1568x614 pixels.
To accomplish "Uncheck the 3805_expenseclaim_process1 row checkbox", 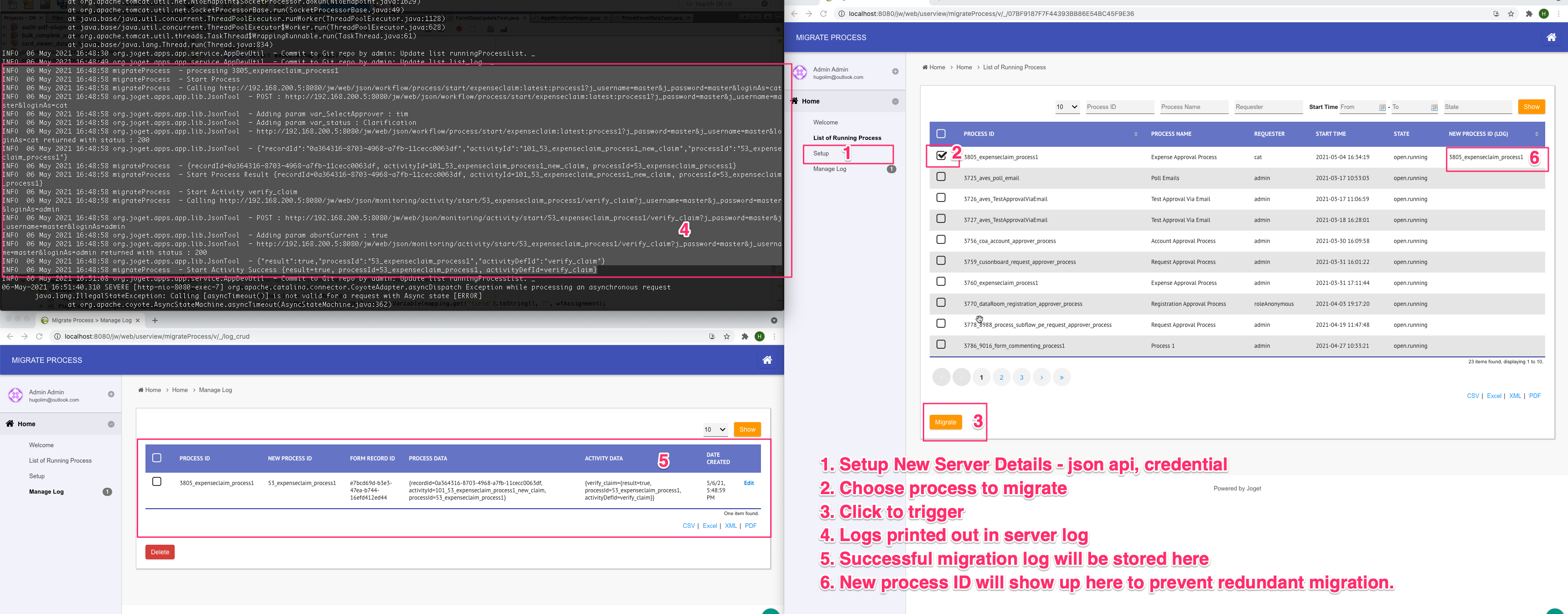I will pyautogui.click(x=941, y=156).
